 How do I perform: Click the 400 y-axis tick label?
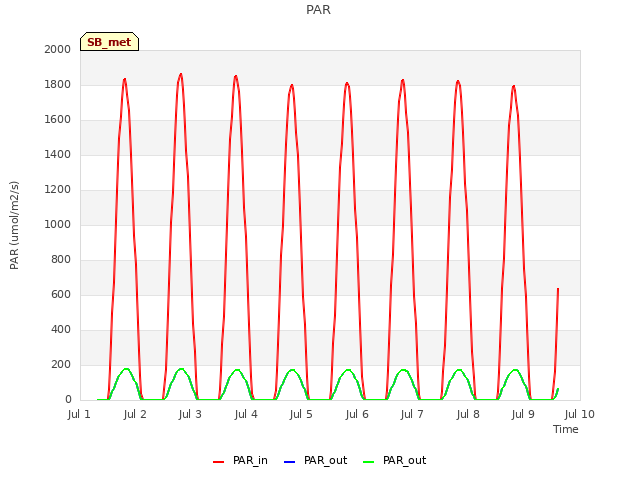pos(61,329)
